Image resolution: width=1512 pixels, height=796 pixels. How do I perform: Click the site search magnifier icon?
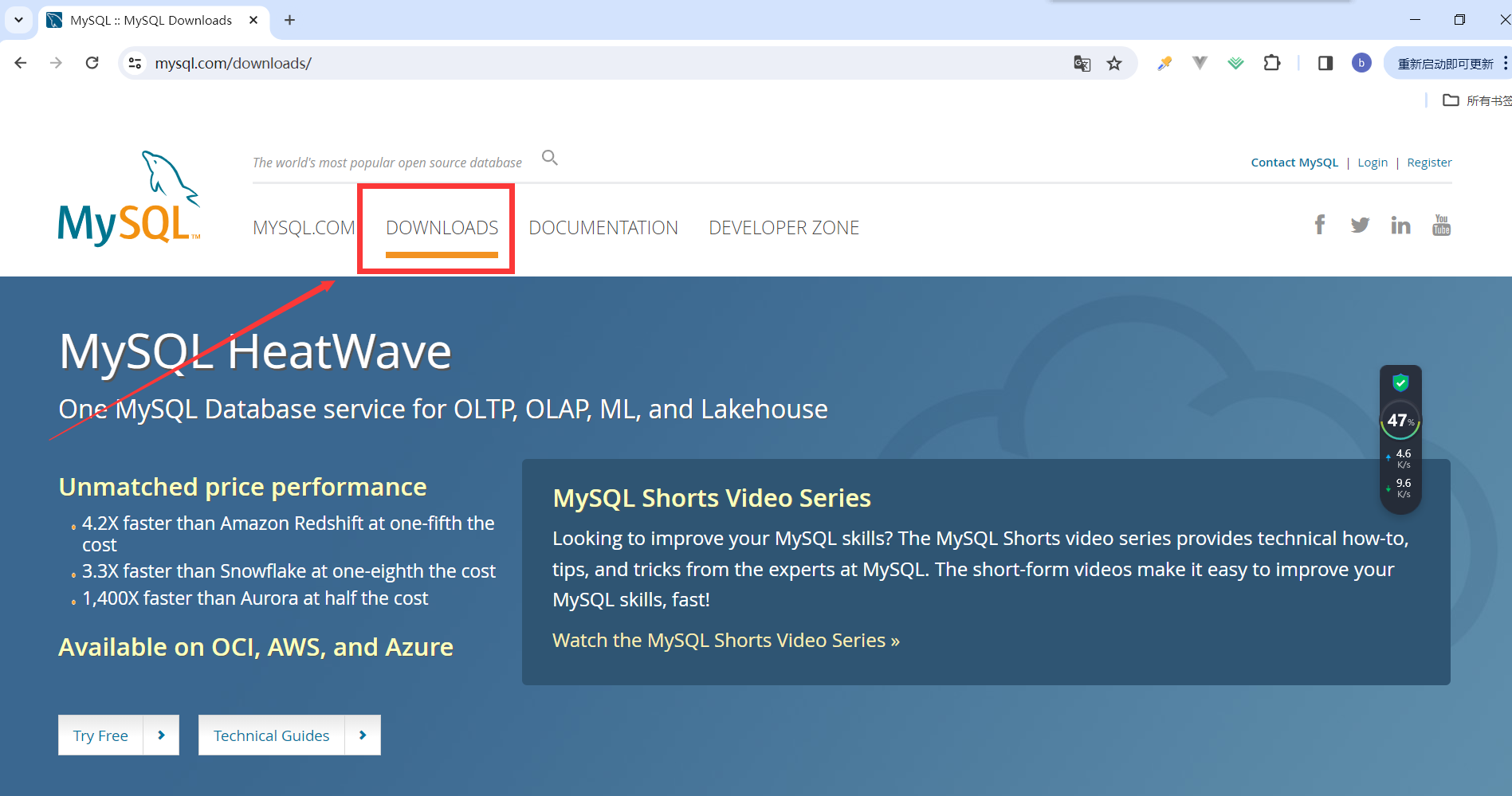[x=550, y=158]
